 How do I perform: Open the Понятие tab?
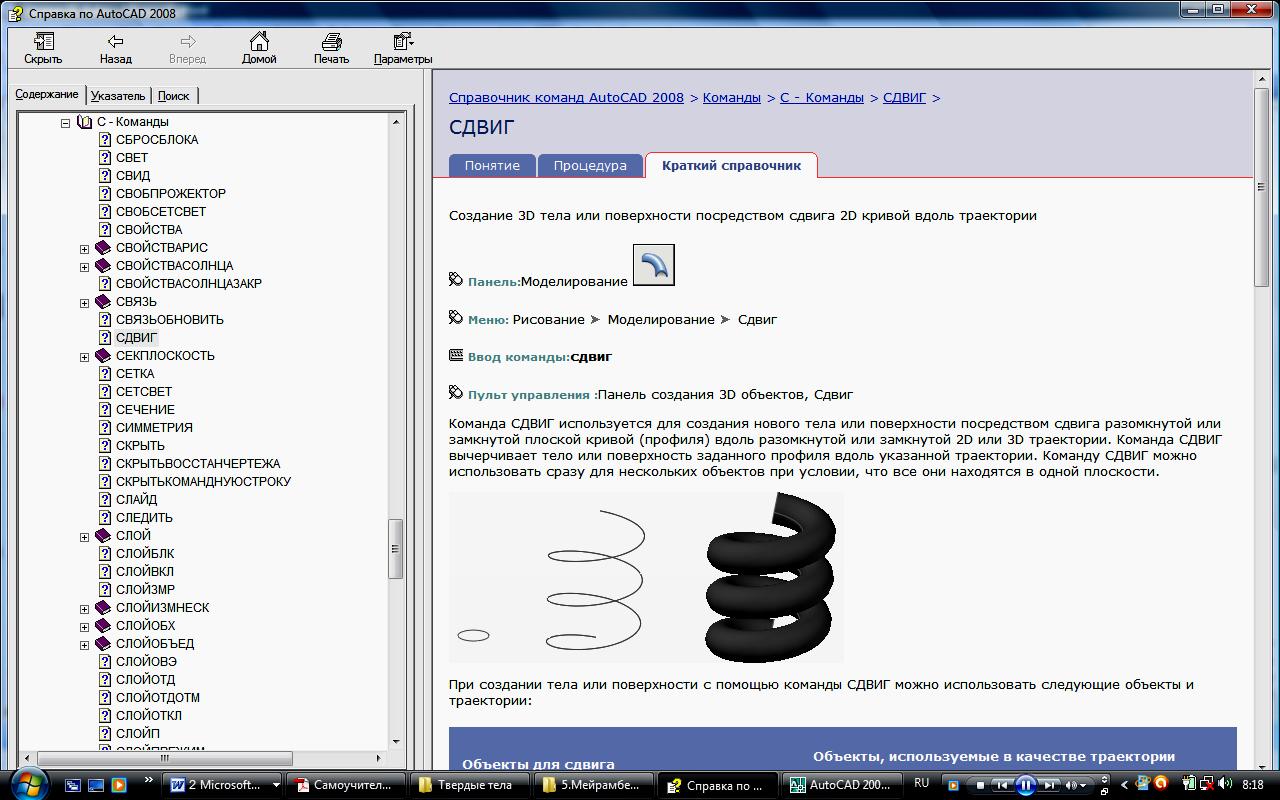pos(492,166)
